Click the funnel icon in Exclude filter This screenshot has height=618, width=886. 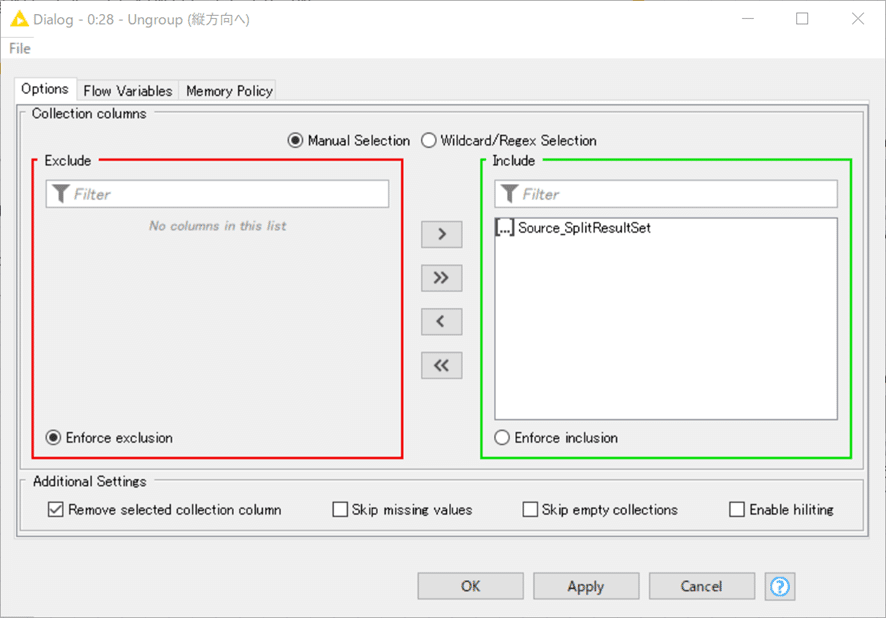coord(60,194)
